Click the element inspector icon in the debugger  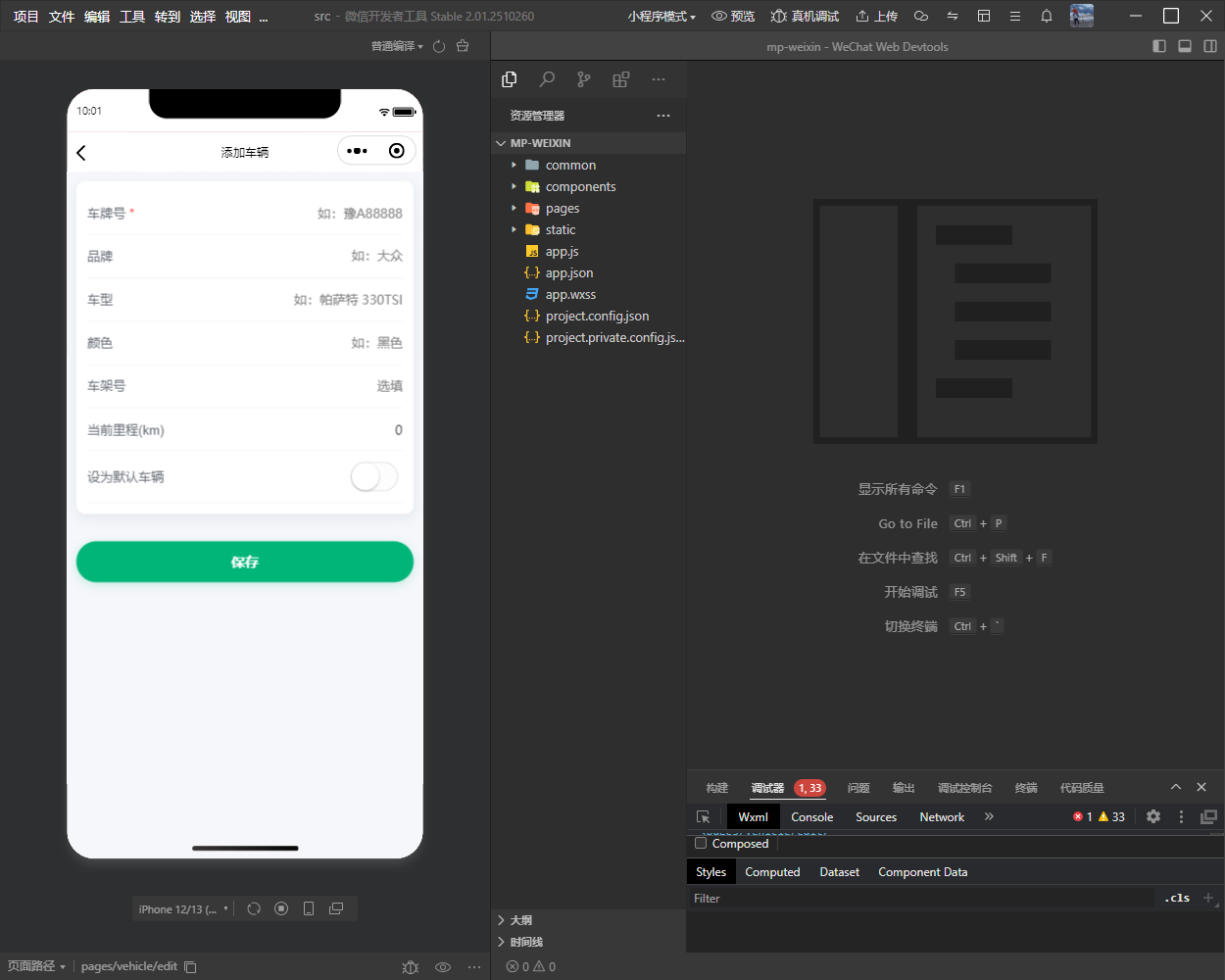[703, 816]
